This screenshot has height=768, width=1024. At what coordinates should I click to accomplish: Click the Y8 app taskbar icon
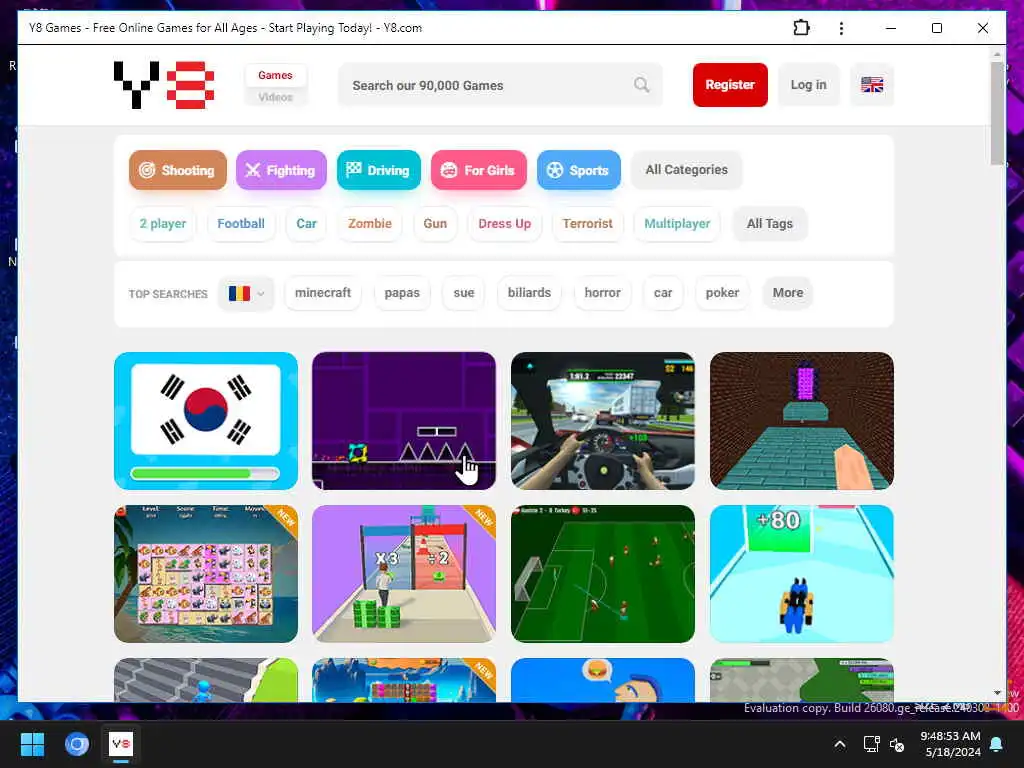[121, 744]
